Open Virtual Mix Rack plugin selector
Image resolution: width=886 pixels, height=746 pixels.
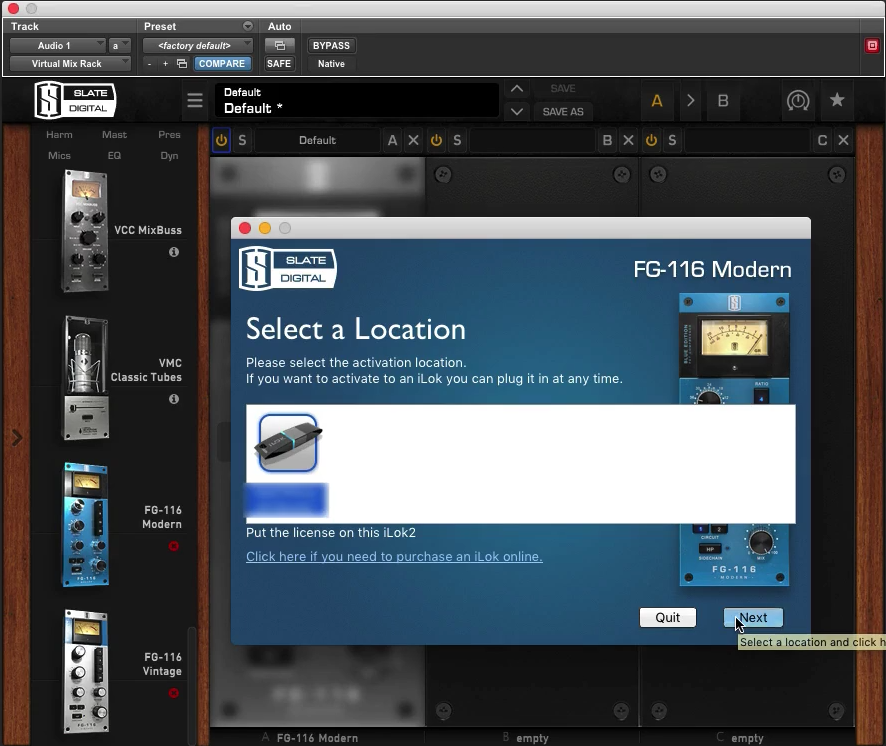click(x=70, y=64)
